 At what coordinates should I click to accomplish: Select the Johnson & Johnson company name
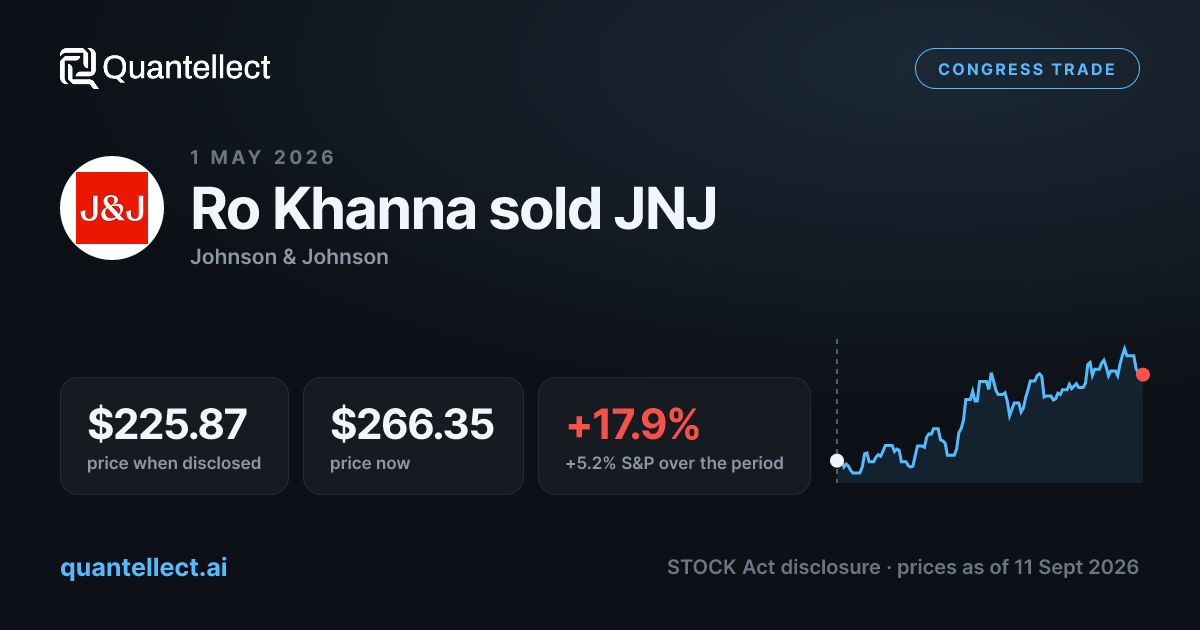click(x=289, y=257)
